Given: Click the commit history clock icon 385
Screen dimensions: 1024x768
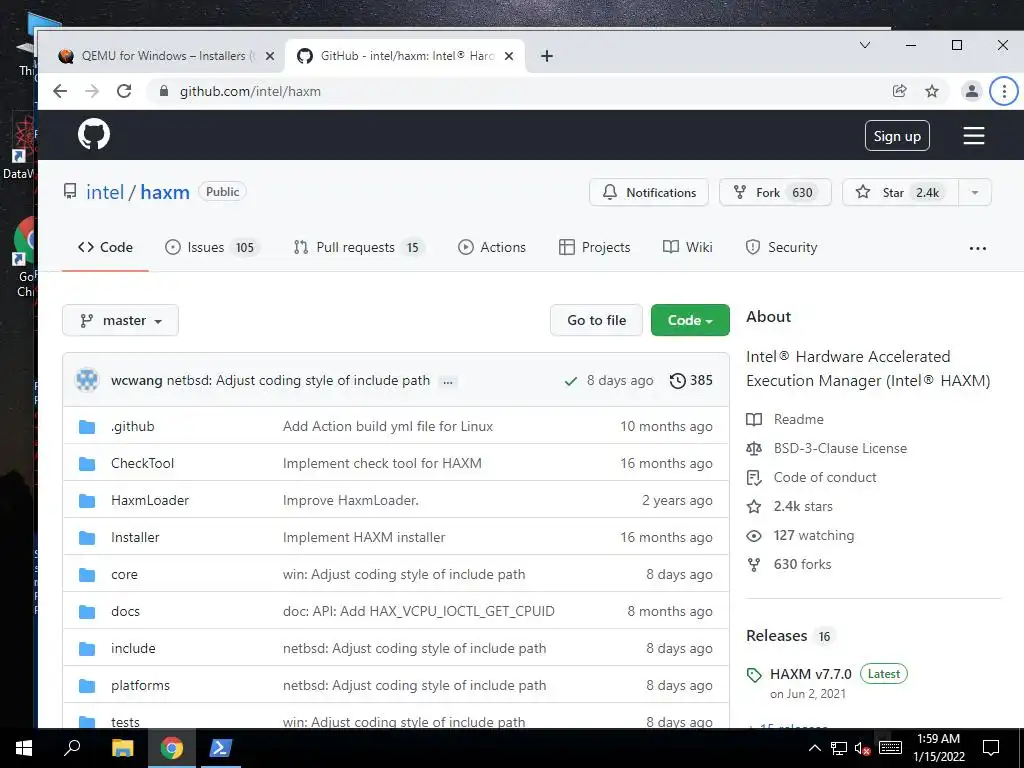Looking at the screenshot, I should 691,380.
